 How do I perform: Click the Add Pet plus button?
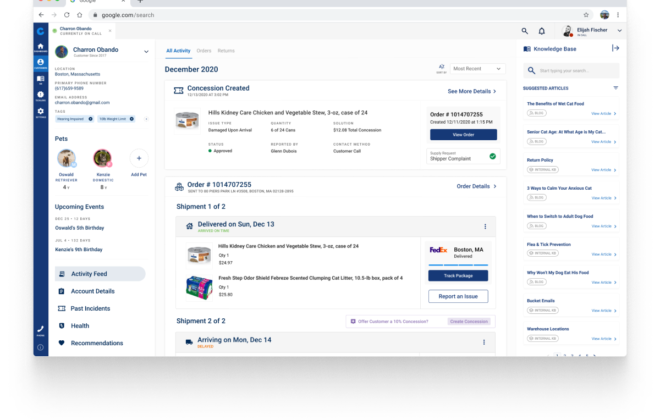pyautogui.click(x=139, y=159)
